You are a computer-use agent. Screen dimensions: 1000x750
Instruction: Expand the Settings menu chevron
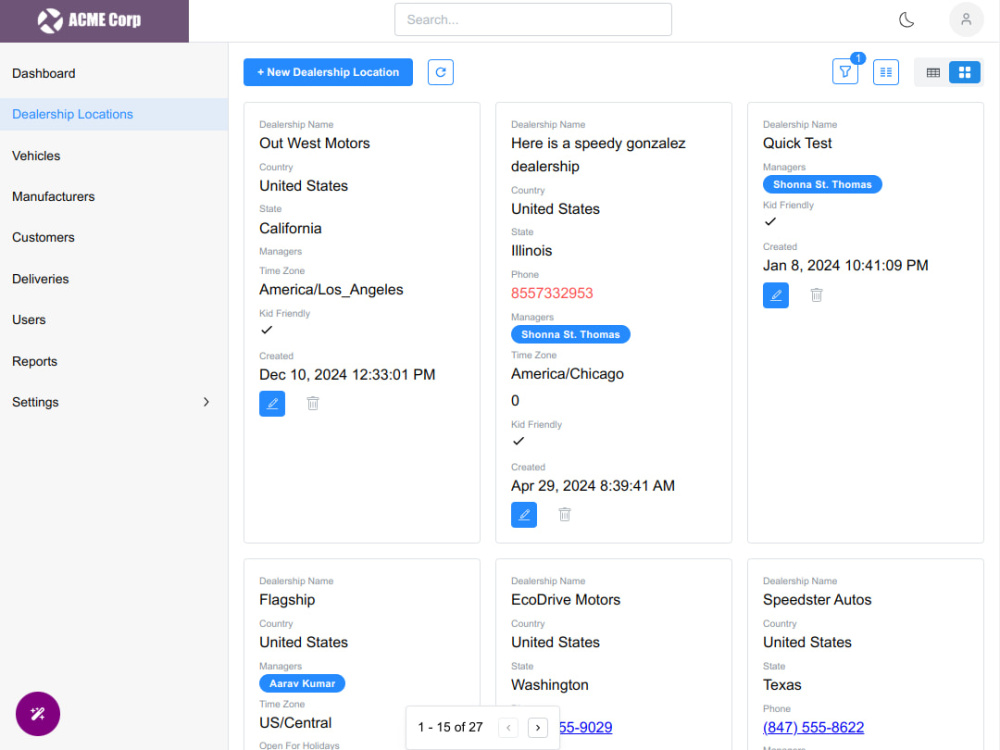coord(206,402)
